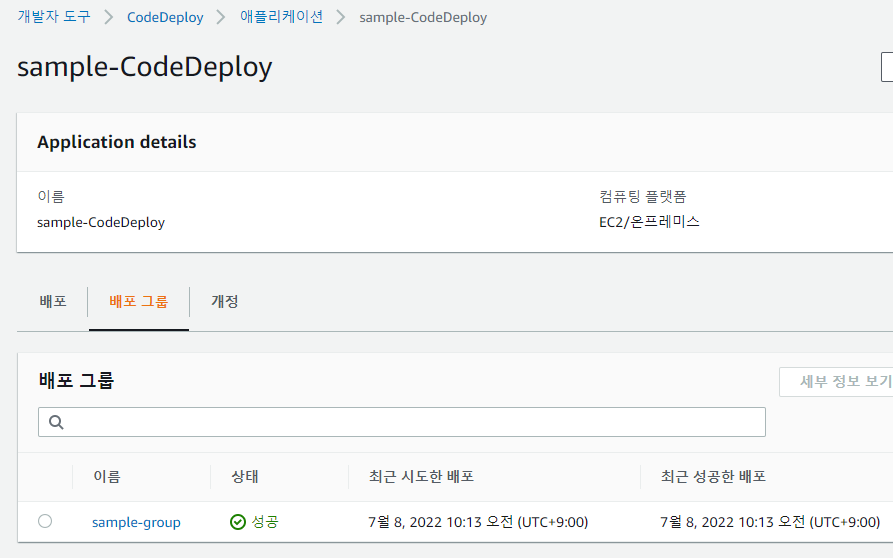
Task: Go to the CodeDeploy breadcrumb link
Action: 165,17
